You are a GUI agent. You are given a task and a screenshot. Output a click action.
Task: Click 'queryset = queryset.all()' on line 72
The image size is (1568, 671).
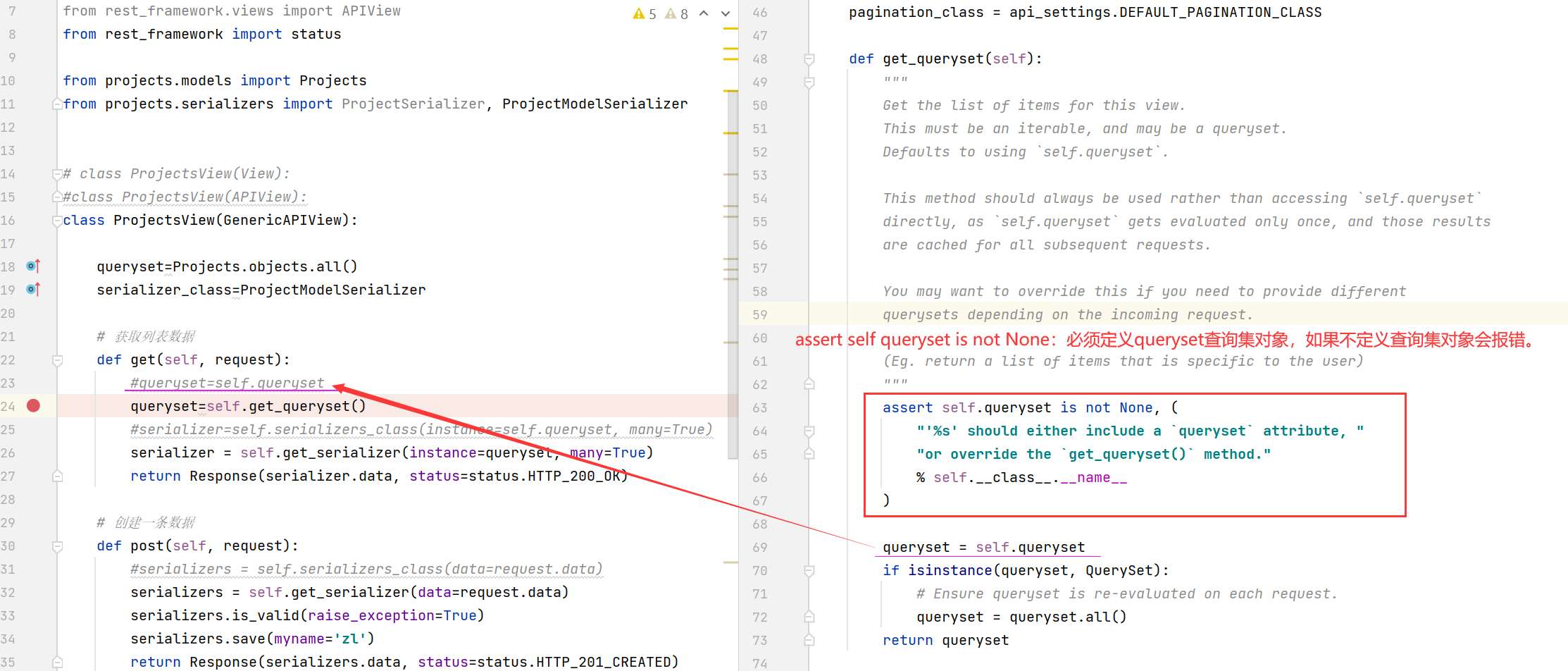[1021, 617]
